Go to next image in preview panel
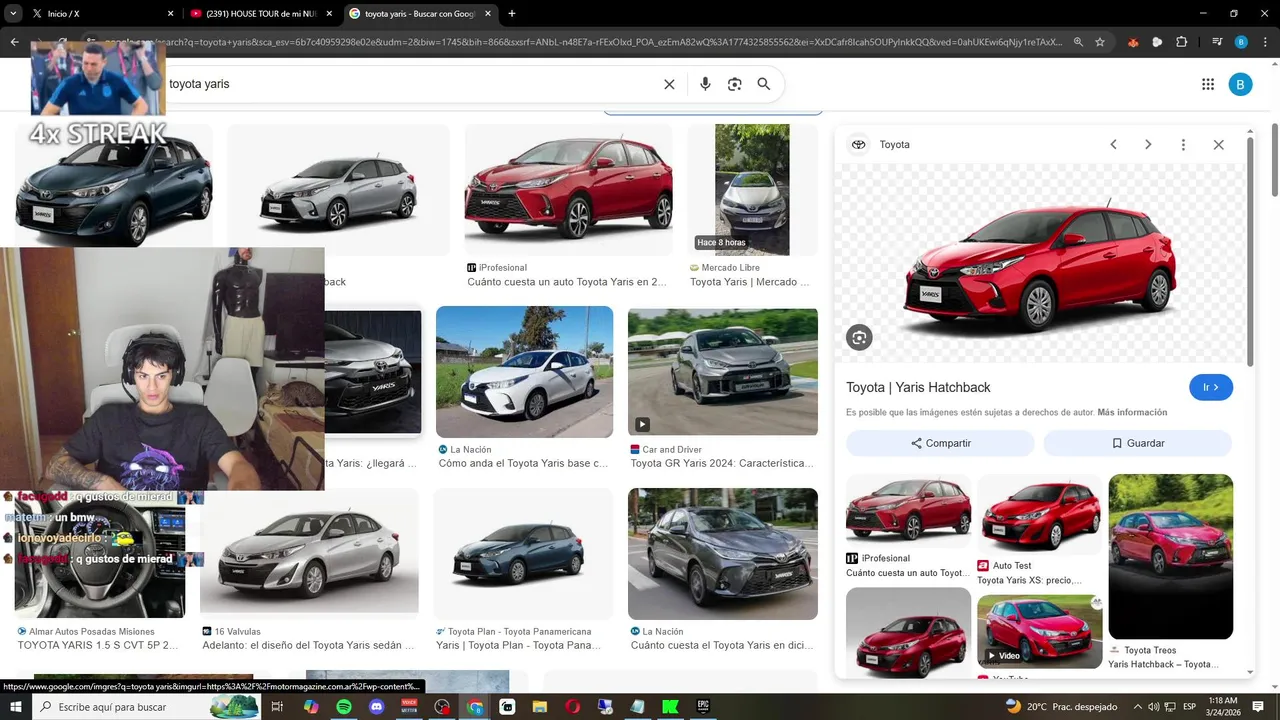Screen dimensions: 1280x720 [1148, 144]
